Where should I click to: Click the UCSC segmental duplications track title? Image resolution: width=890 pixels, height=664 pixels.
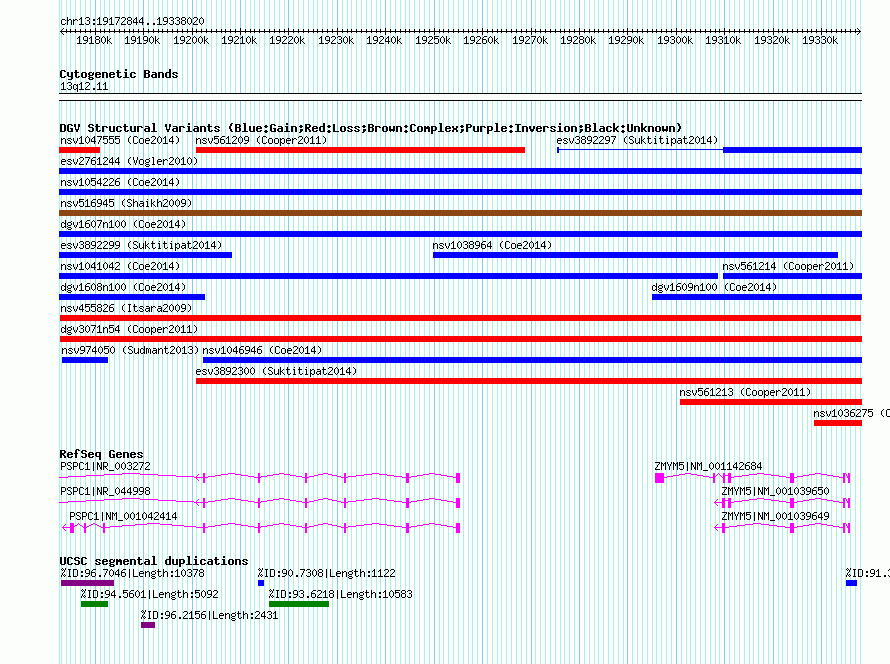[154, 561]
